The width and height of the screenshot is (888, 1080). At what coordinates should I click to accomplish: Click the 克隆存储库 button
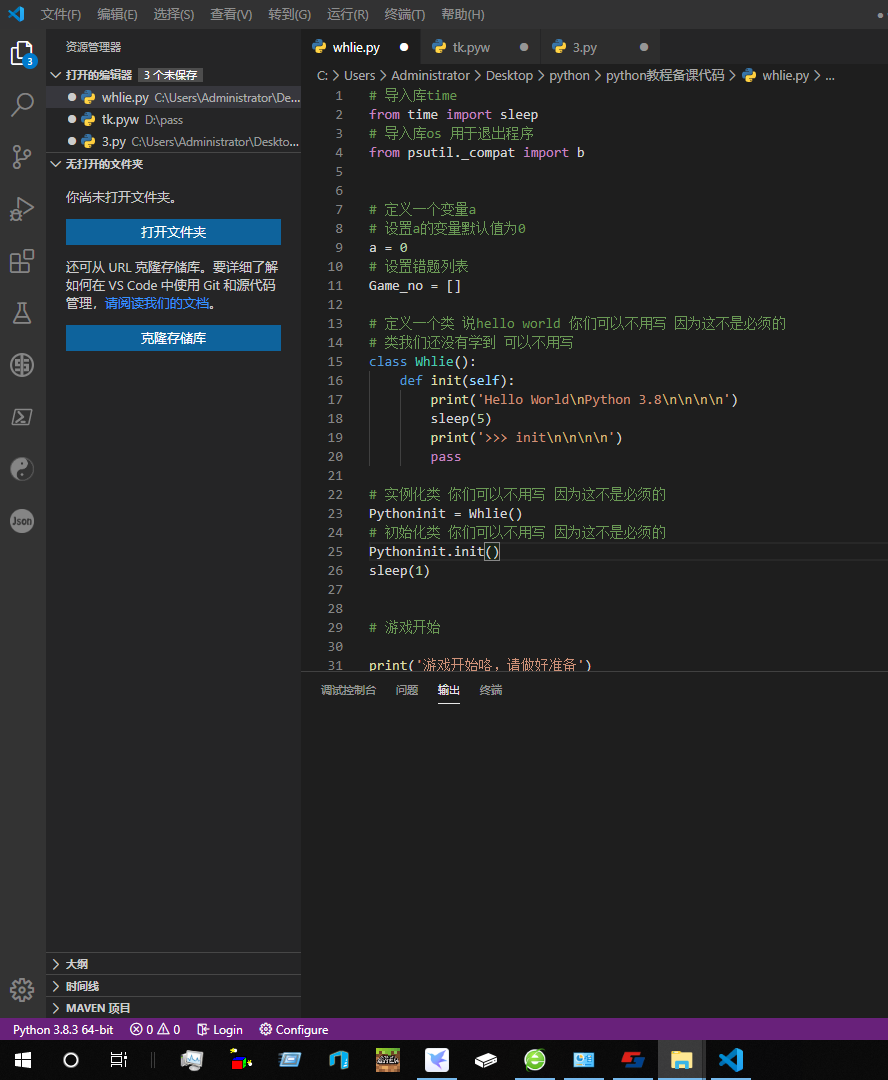(174, 338)
